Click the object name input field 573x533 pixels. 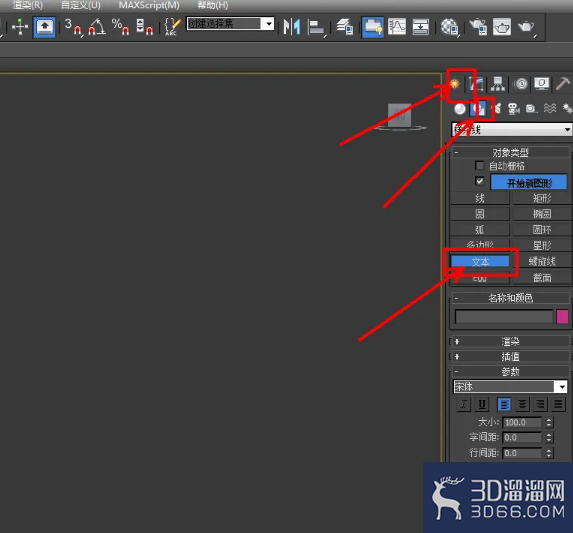pos(504,317)
